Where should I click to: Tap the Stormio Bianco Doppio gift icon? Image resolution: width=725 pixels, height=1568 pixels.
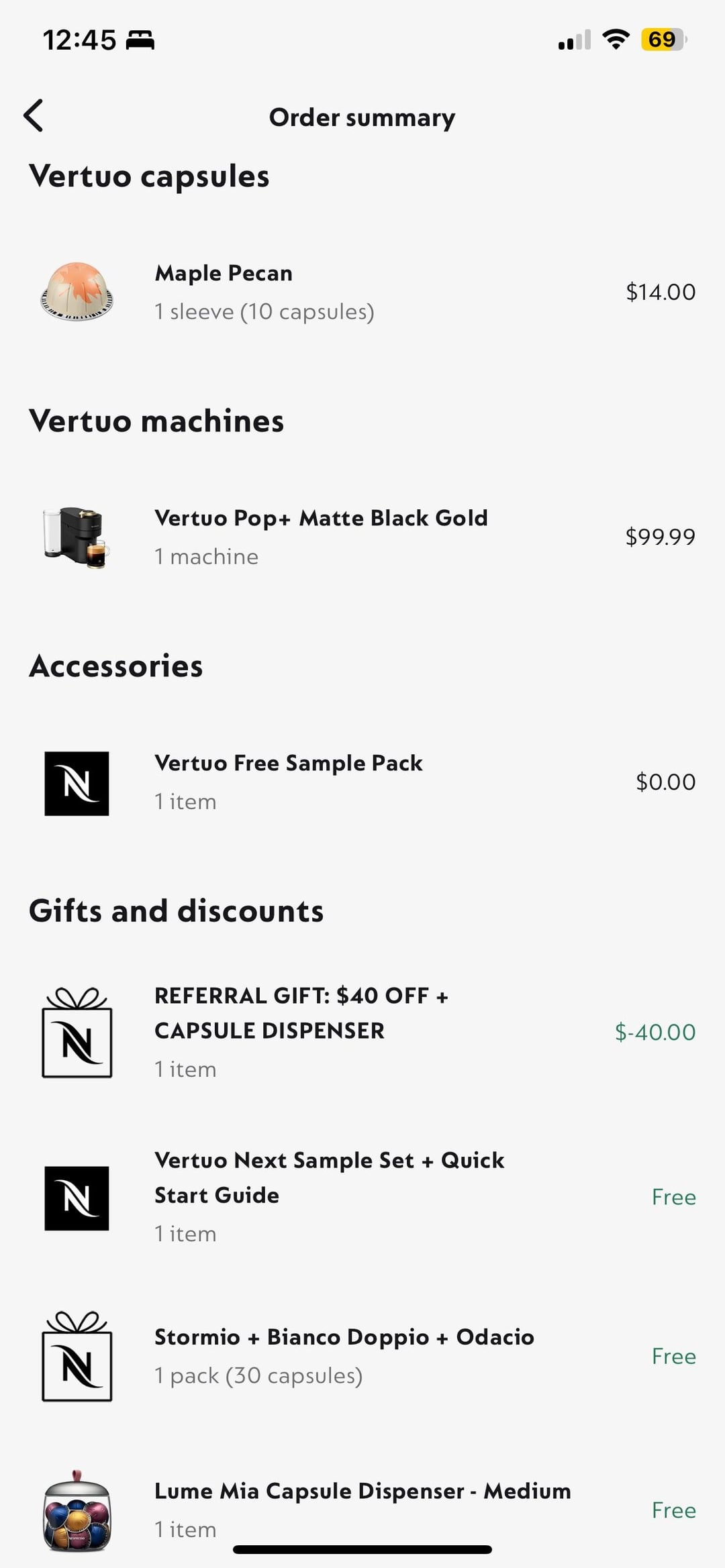(77, 1356)
